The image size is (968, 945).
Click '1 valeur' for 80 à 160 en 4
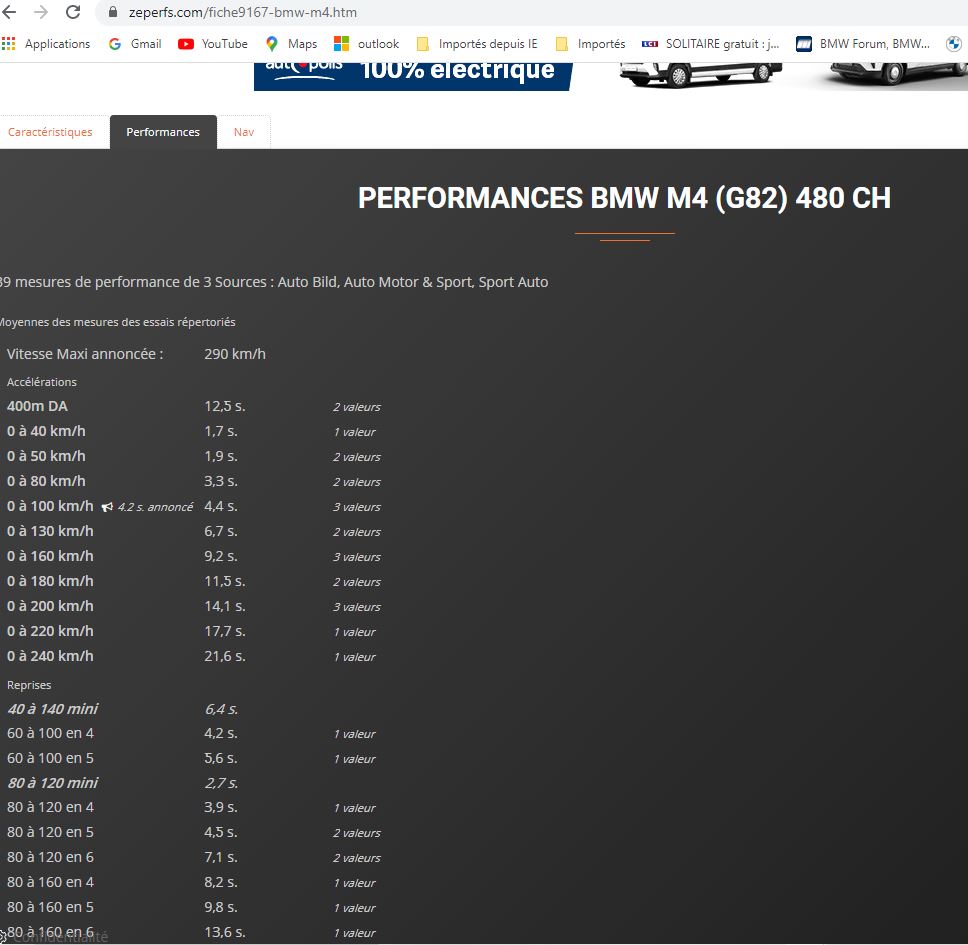coord(354,883)
